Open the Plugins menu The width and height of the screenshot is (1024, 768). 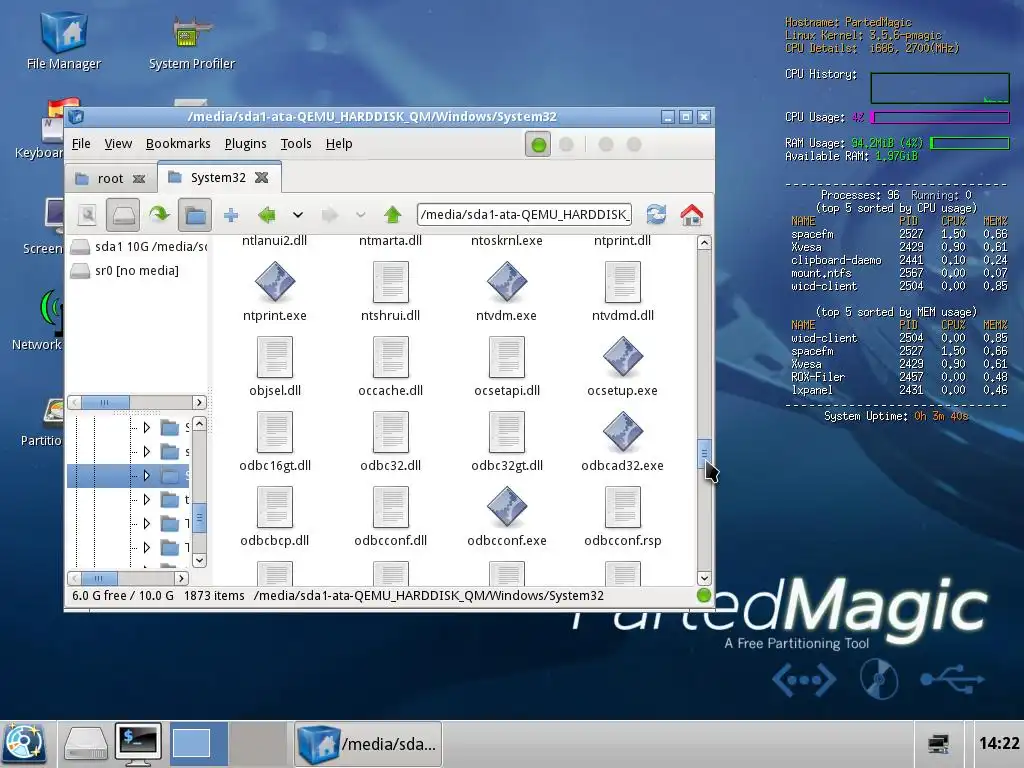tap(246, 144)
